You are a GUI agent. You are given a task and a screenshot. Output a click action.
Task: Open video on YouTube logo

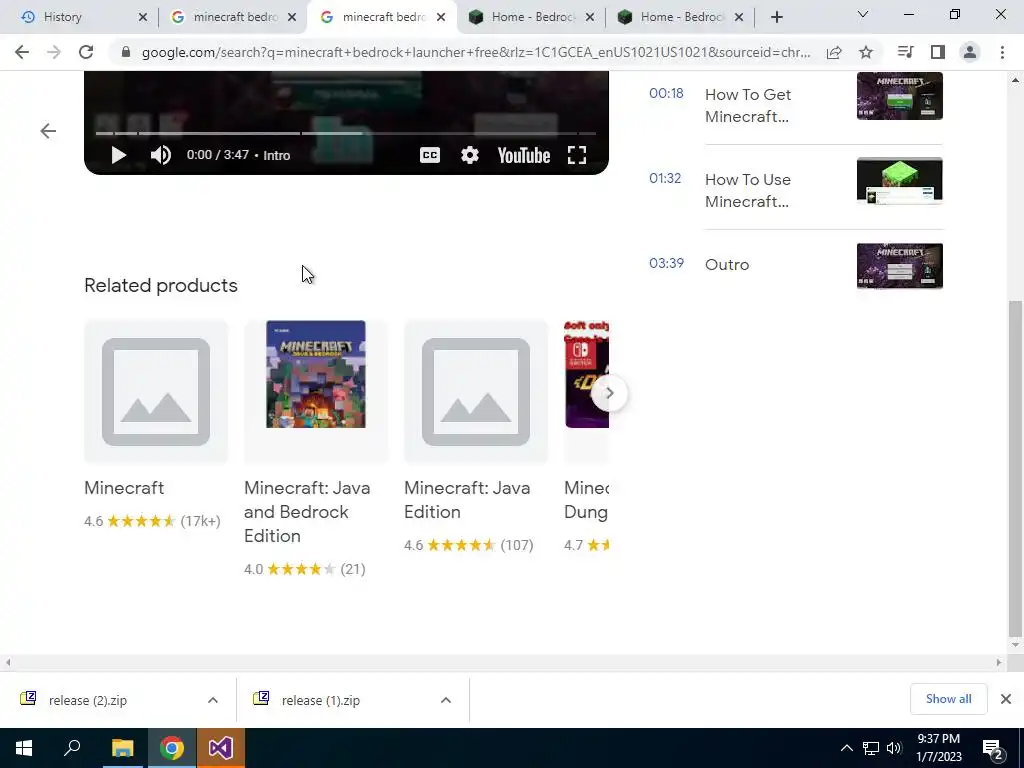524,155
